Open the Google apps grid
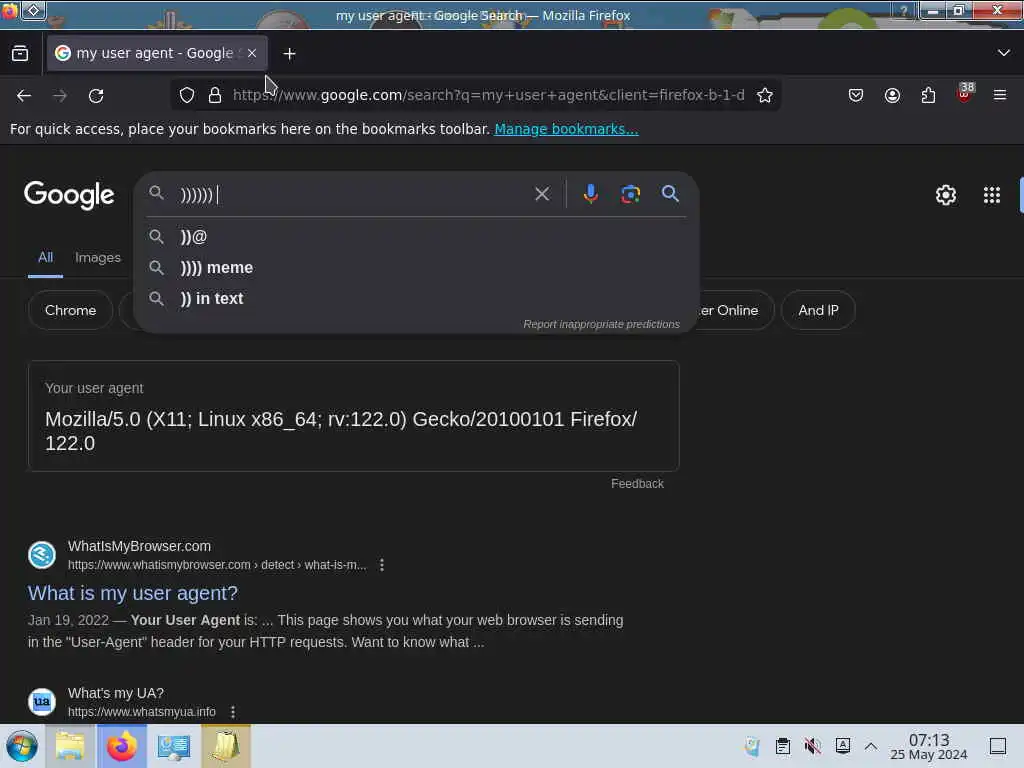Screen dimensions: 1024x768 click(x=991, y=195)
